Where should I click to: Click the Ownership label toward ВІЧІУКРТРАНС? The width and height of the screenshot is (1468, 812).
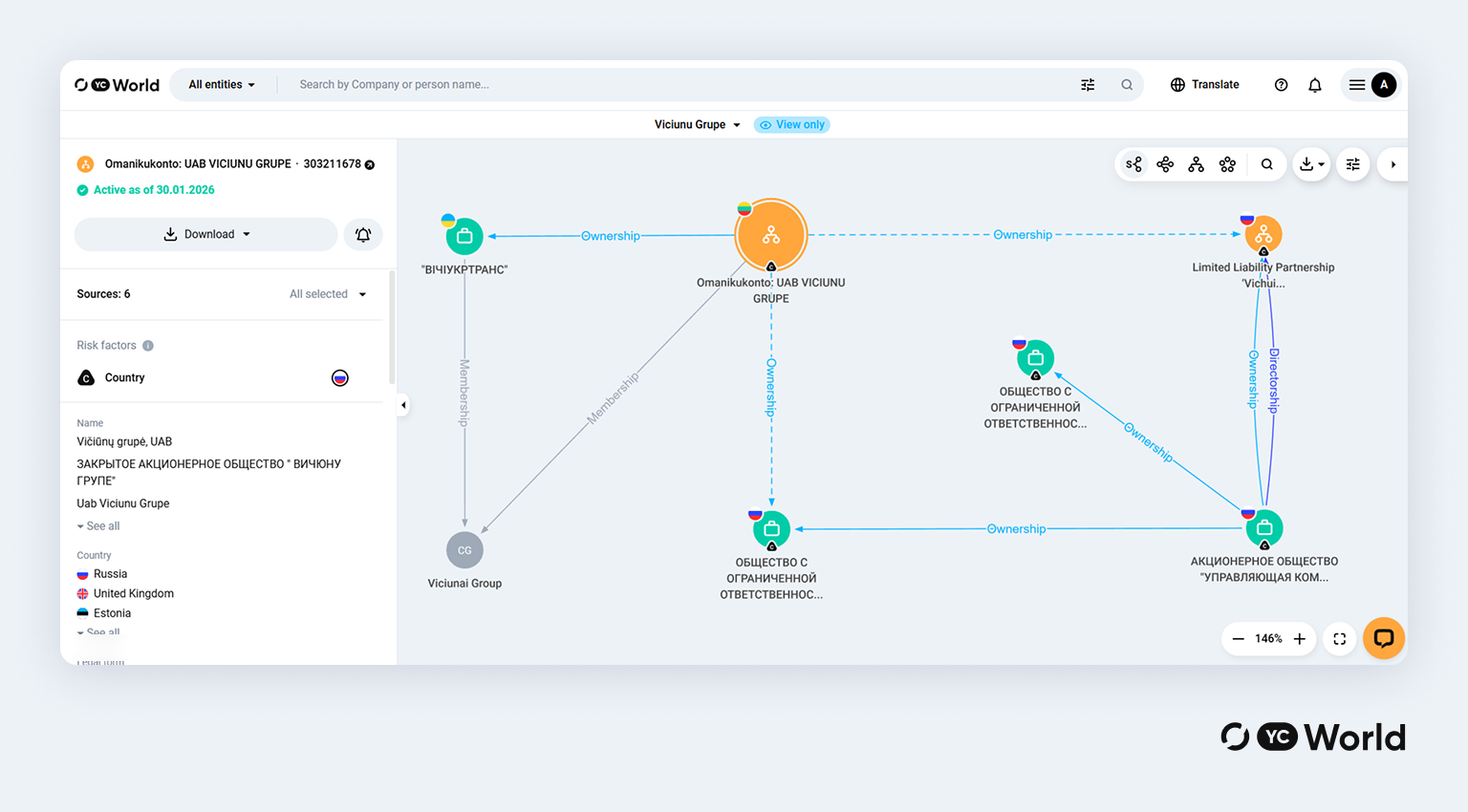coord(611,236)
